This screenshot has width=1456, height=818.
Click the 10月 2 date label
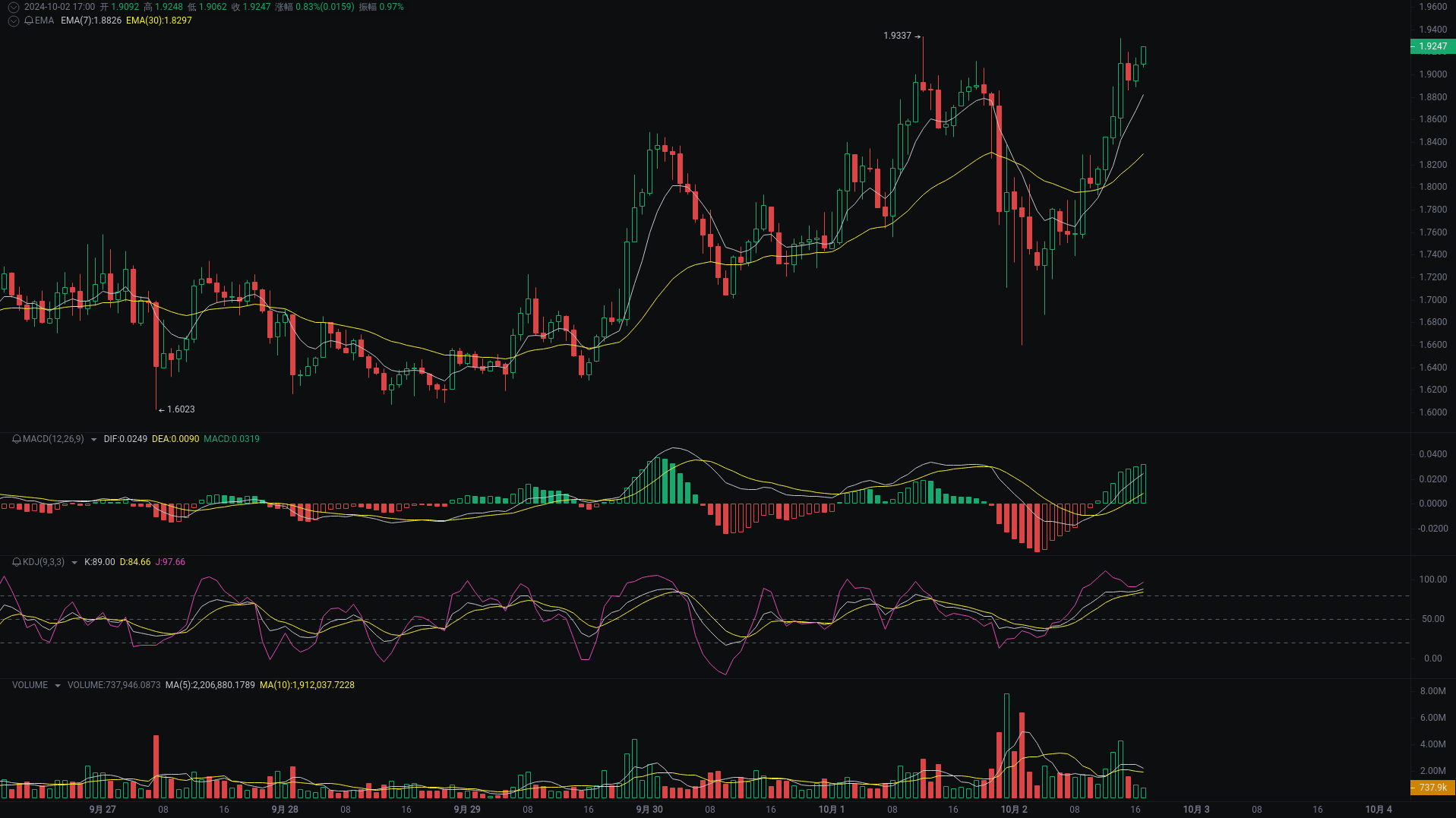click(x=1014, y=810)
